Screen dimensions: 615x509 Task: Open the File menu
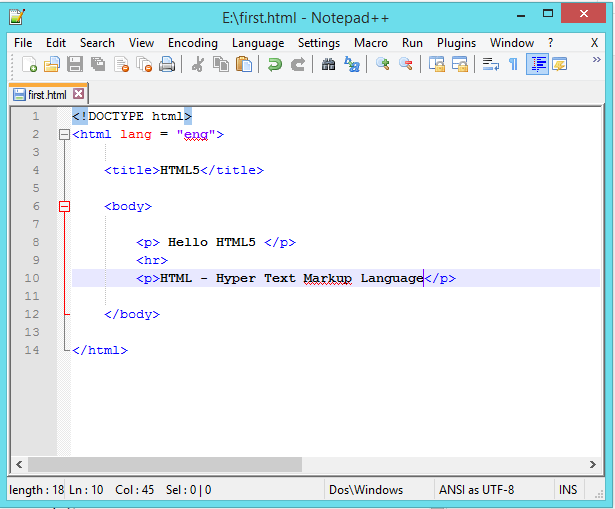coord(23,43)
